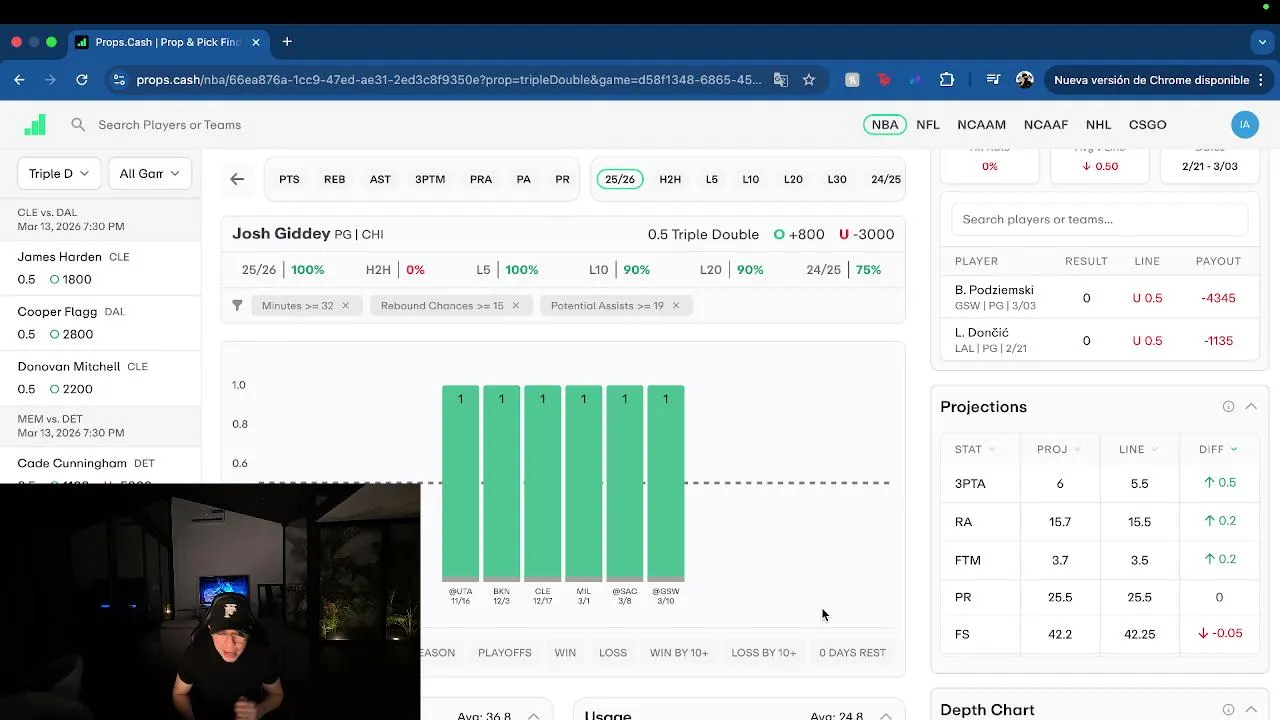Open the Depth Chart info icon
The width and height of the screenshot is (1280, 720).
tap(1228, 710)
